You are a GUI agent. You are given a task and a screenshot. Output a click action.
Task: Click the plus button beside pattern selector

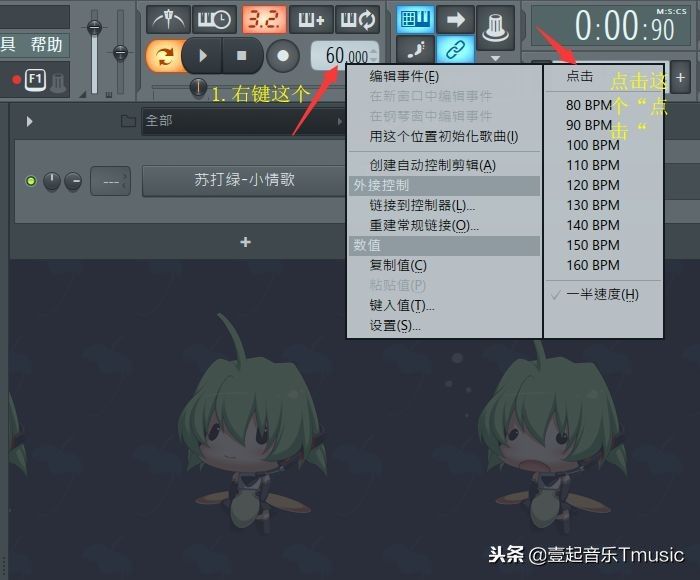point(680,77)
